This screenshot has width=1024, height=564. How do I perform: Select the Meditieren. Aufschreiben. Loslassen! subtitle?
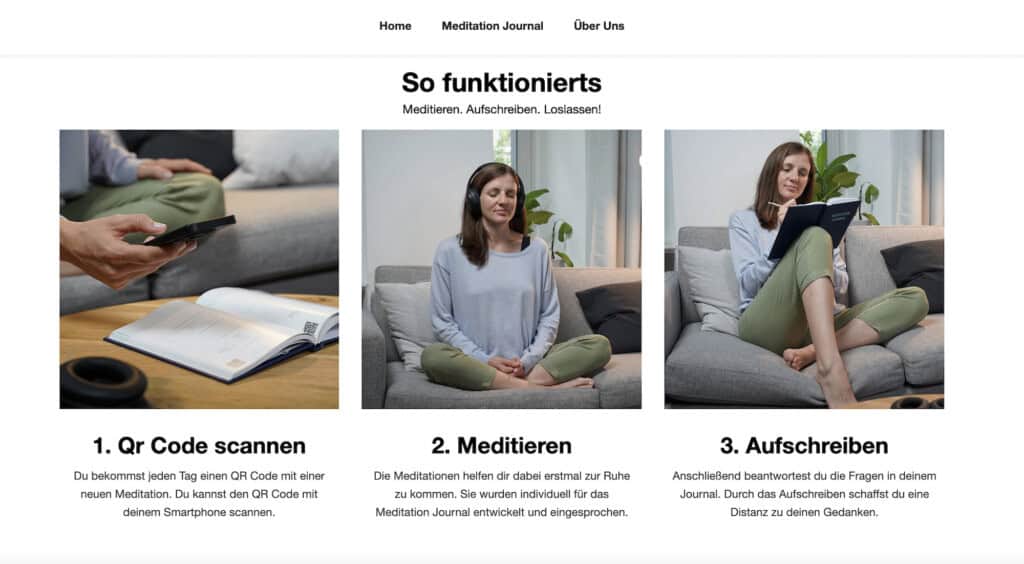502,110
